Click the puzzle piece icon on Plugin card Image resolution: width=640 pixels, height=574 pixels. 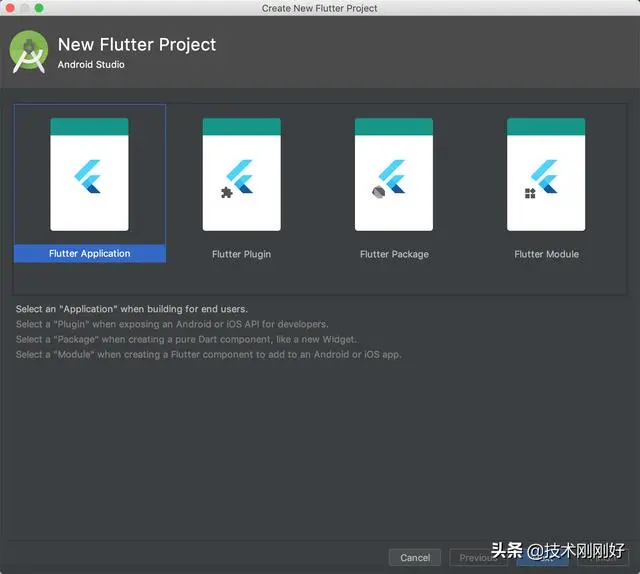[x=227, y=193]
